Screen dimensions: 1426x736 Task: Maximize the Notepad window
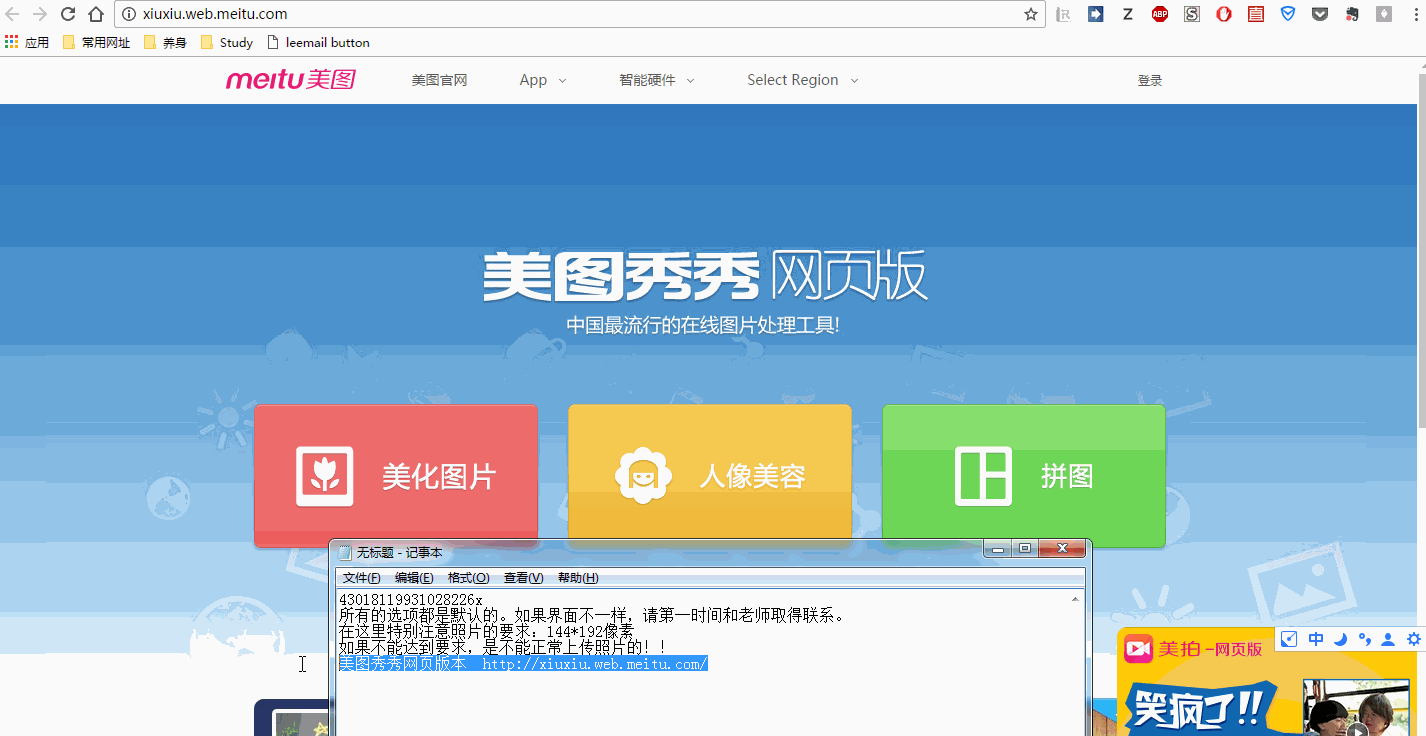coord(1024,548)
